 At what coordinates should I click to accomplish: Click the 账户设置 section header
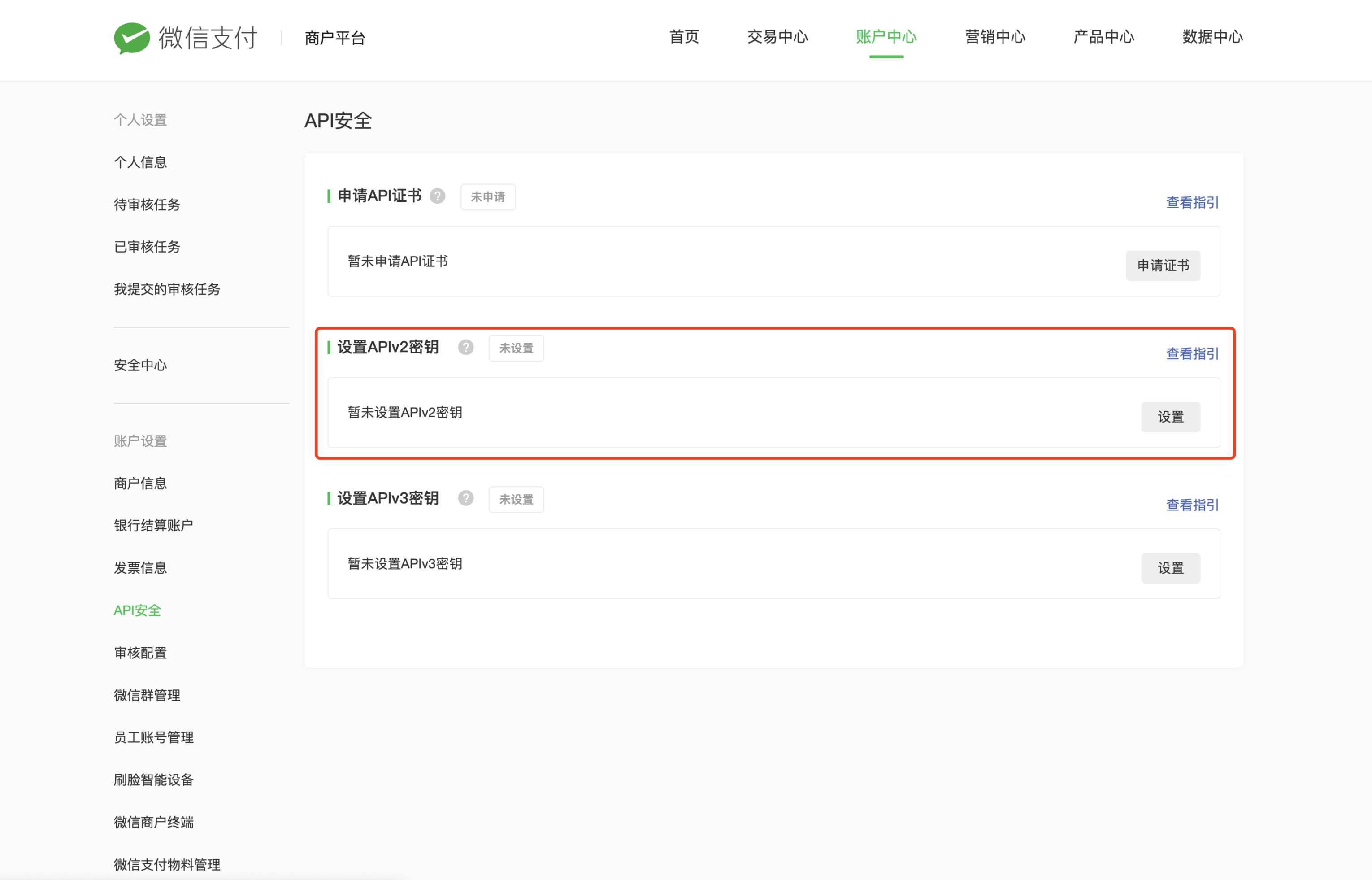point(140,441)
